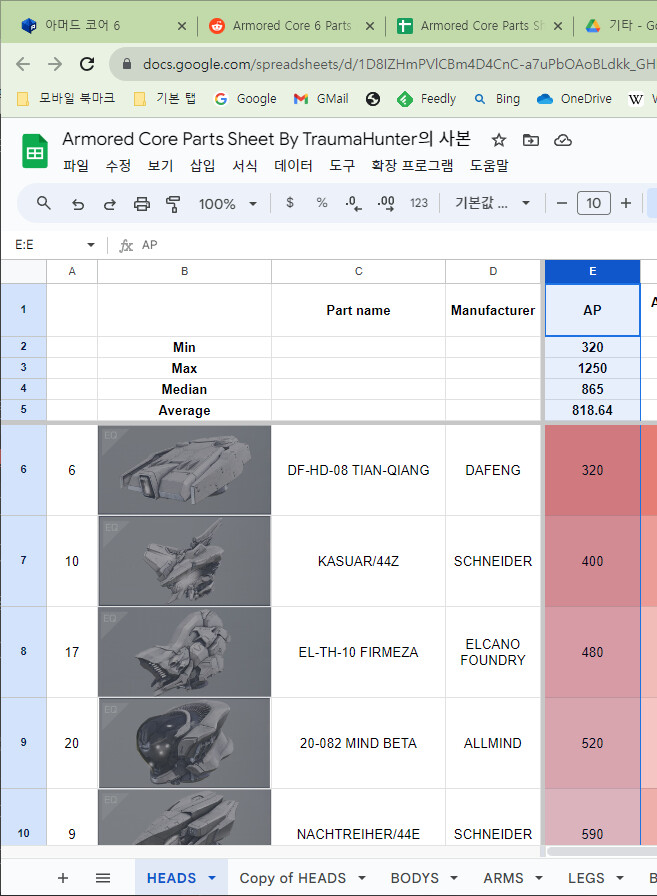This screenshot has height=896, width=657.
Task: Click the formula bar containing AP
Action: point(394,245)
